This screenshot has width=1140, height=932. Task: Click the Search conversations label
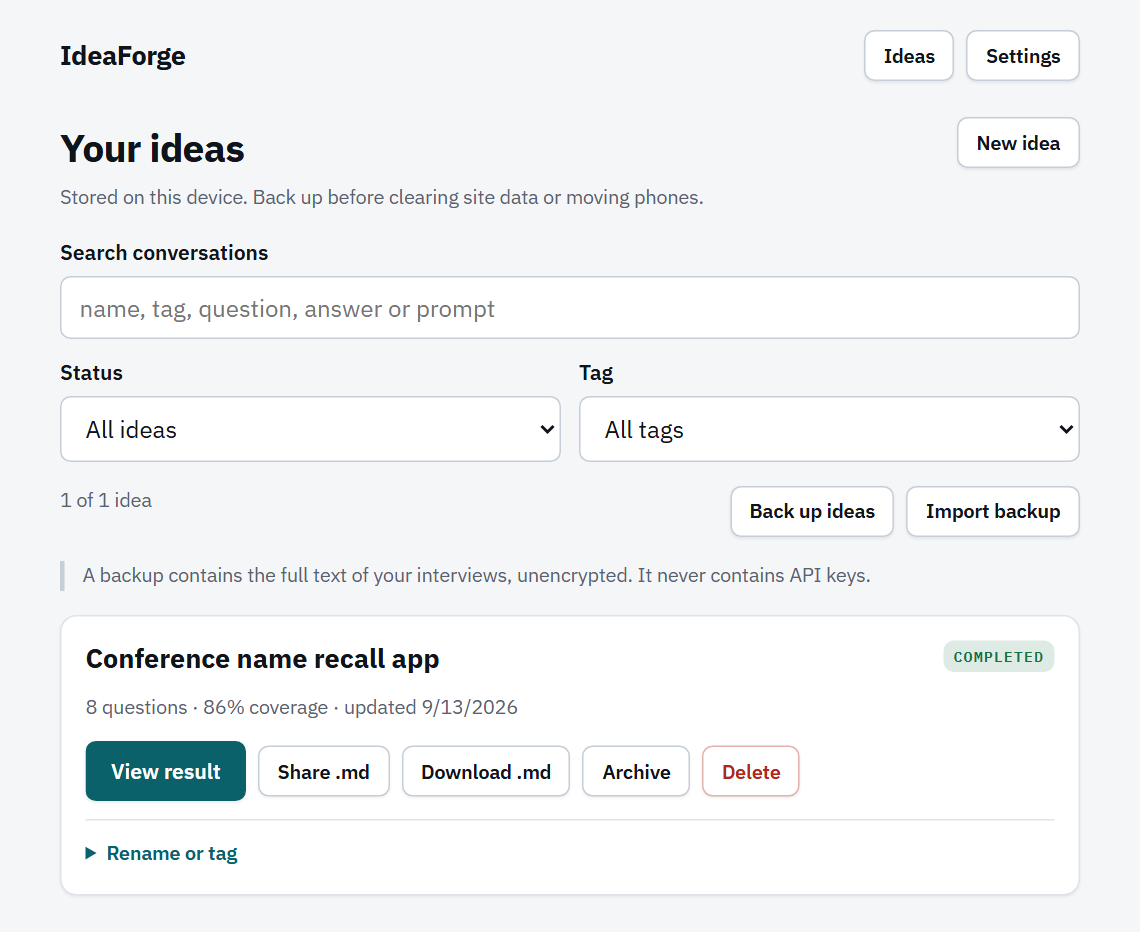[164, 253]
